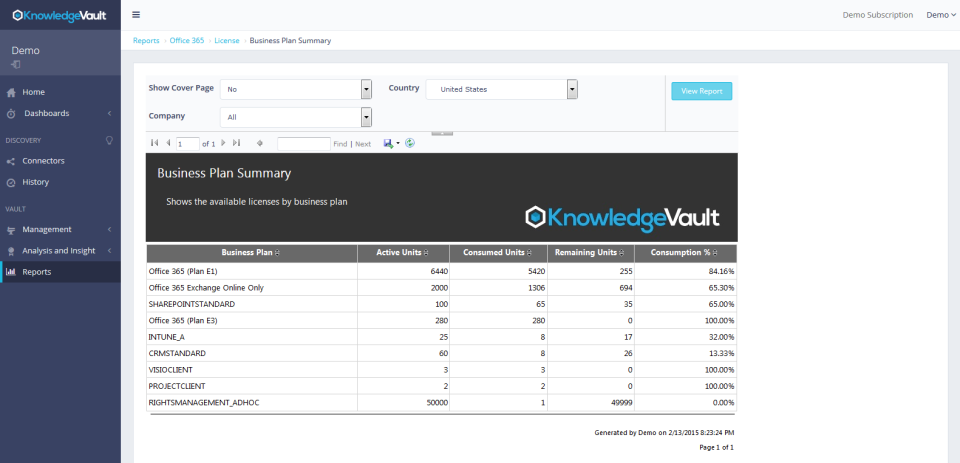Click the Next search link
The image size is (960, 463).
point(363,144)
